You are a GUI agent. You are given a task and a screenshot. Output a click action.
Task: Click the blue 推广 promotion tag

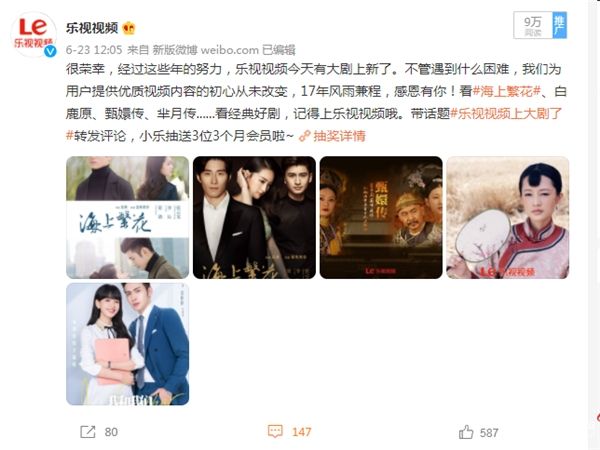point(559,25)
